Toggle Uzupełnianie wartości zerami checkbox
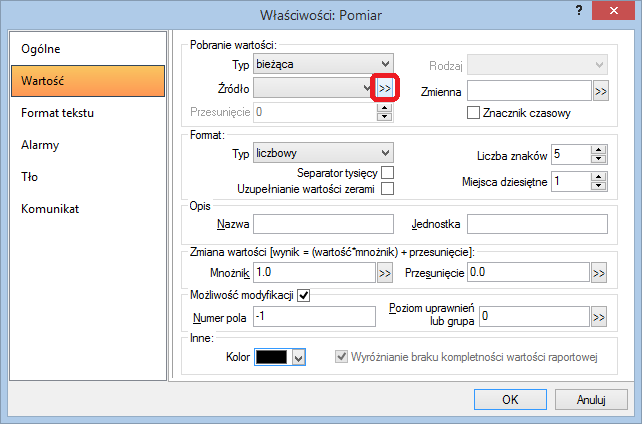The image size is (642, 424). (387, 189)
